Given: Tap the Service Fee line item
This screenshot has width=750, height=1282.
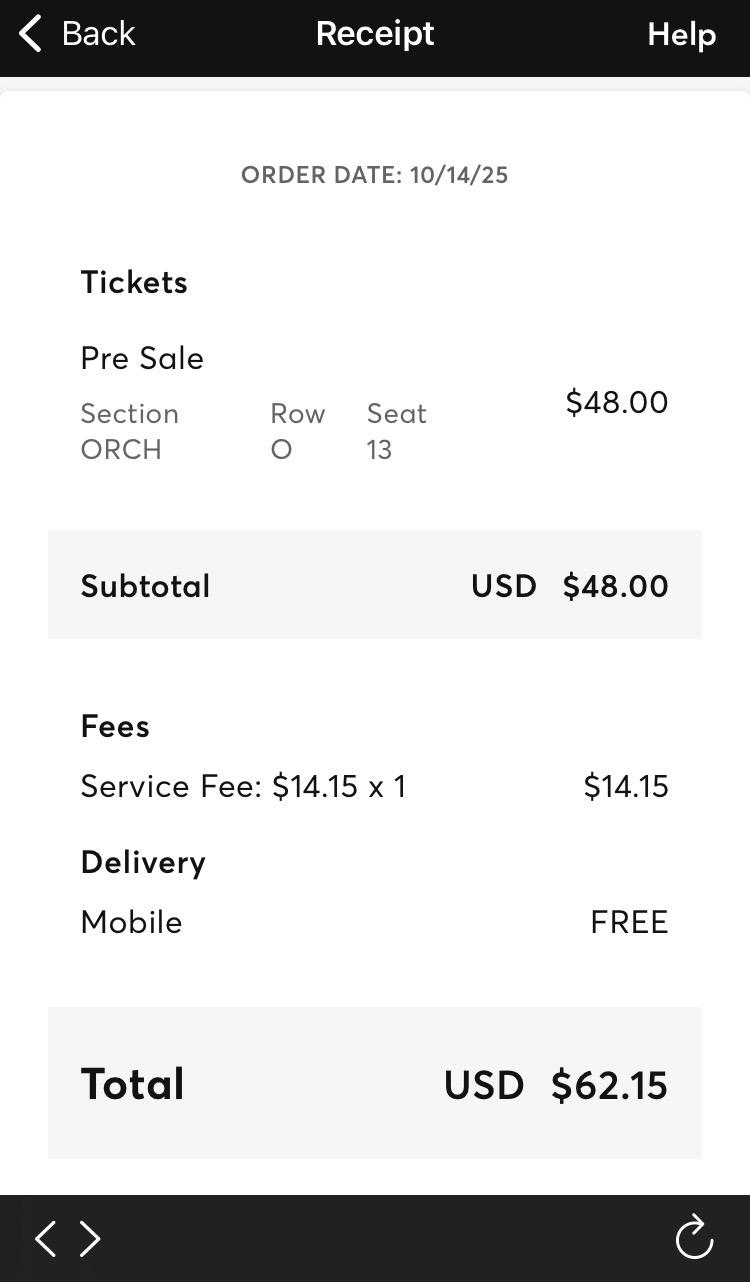Looking at the screenshot, I should click(243, 786).
